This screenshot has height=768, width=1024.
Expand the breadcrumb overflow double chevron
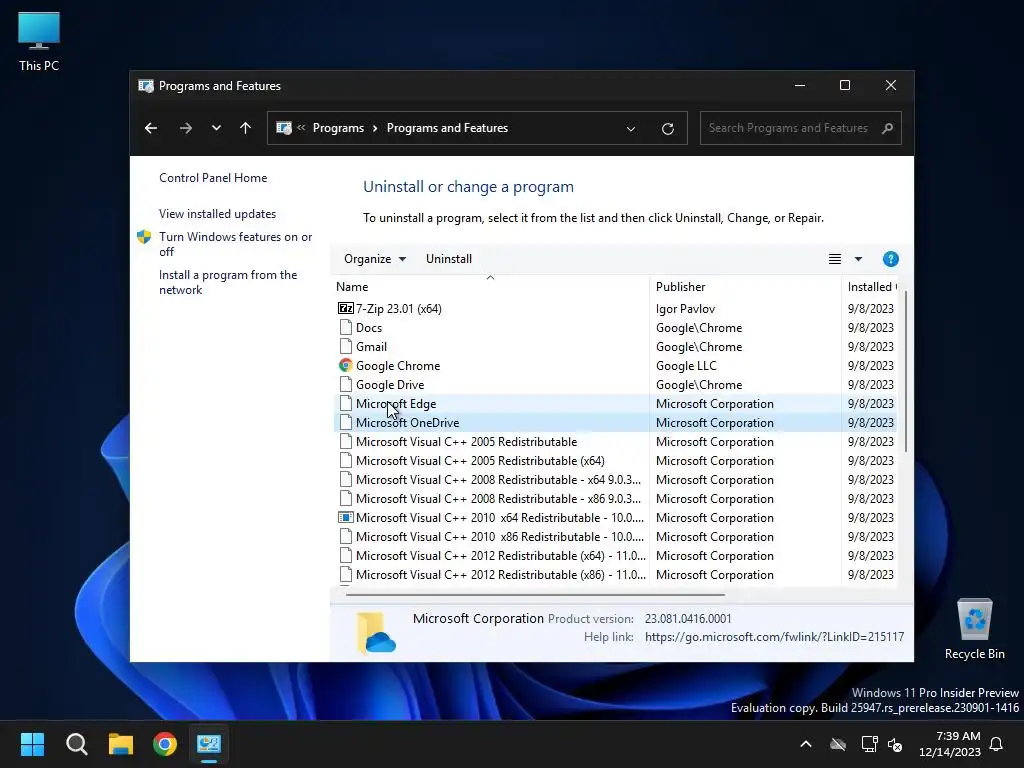click(301, 128)
